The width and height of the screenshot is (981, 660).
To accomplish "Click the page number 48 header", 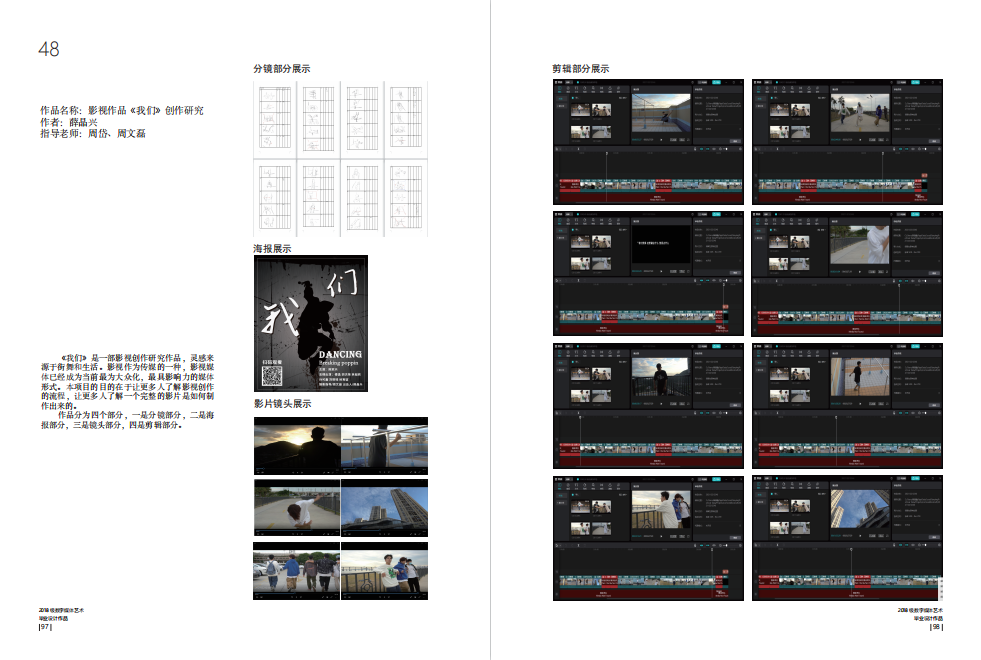I will pos(49,49).
